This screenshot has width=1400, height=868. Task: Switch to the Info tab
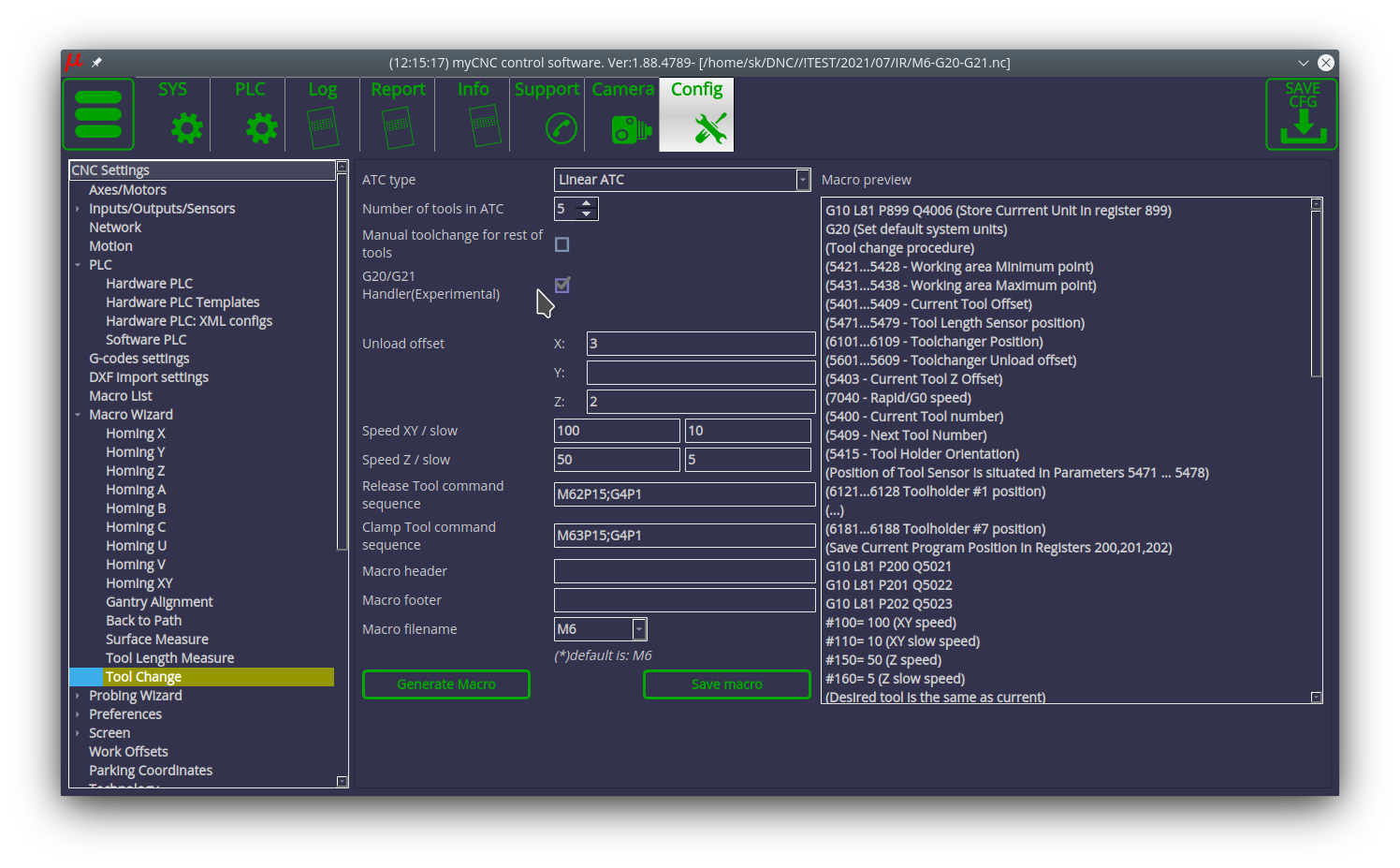473,114
